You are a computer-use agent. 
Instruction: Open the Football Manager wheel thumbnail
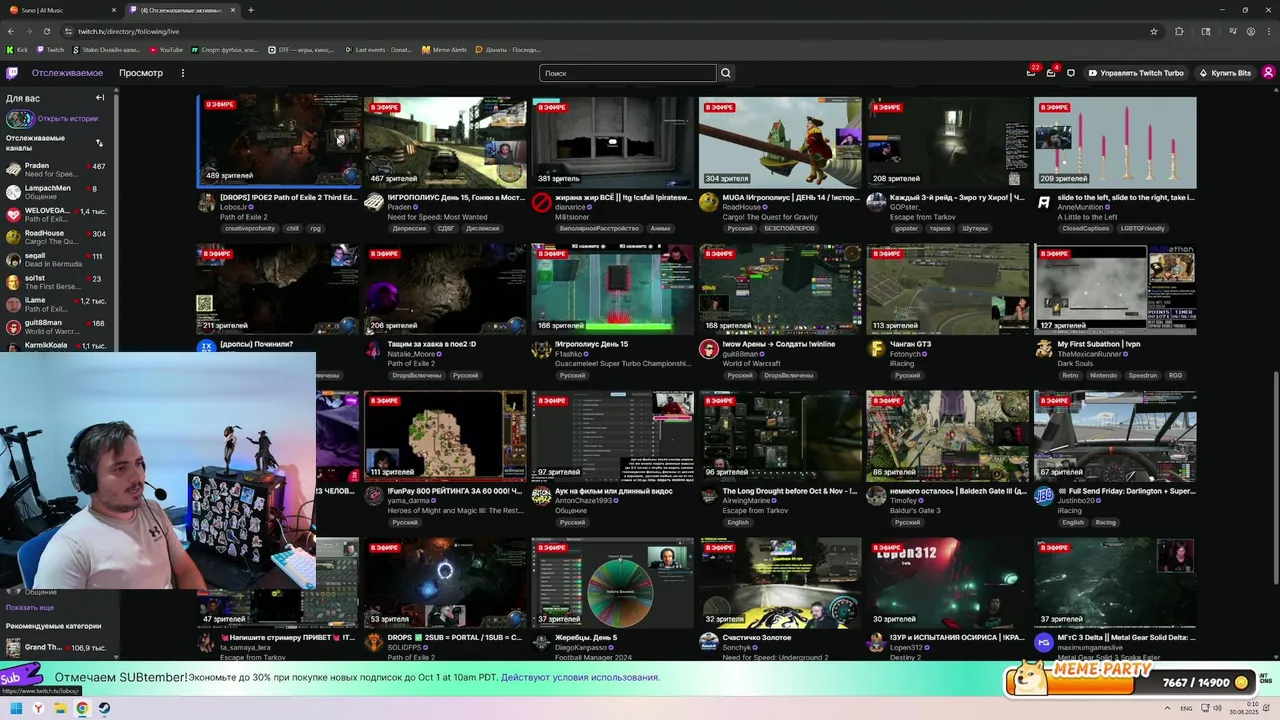612,583
